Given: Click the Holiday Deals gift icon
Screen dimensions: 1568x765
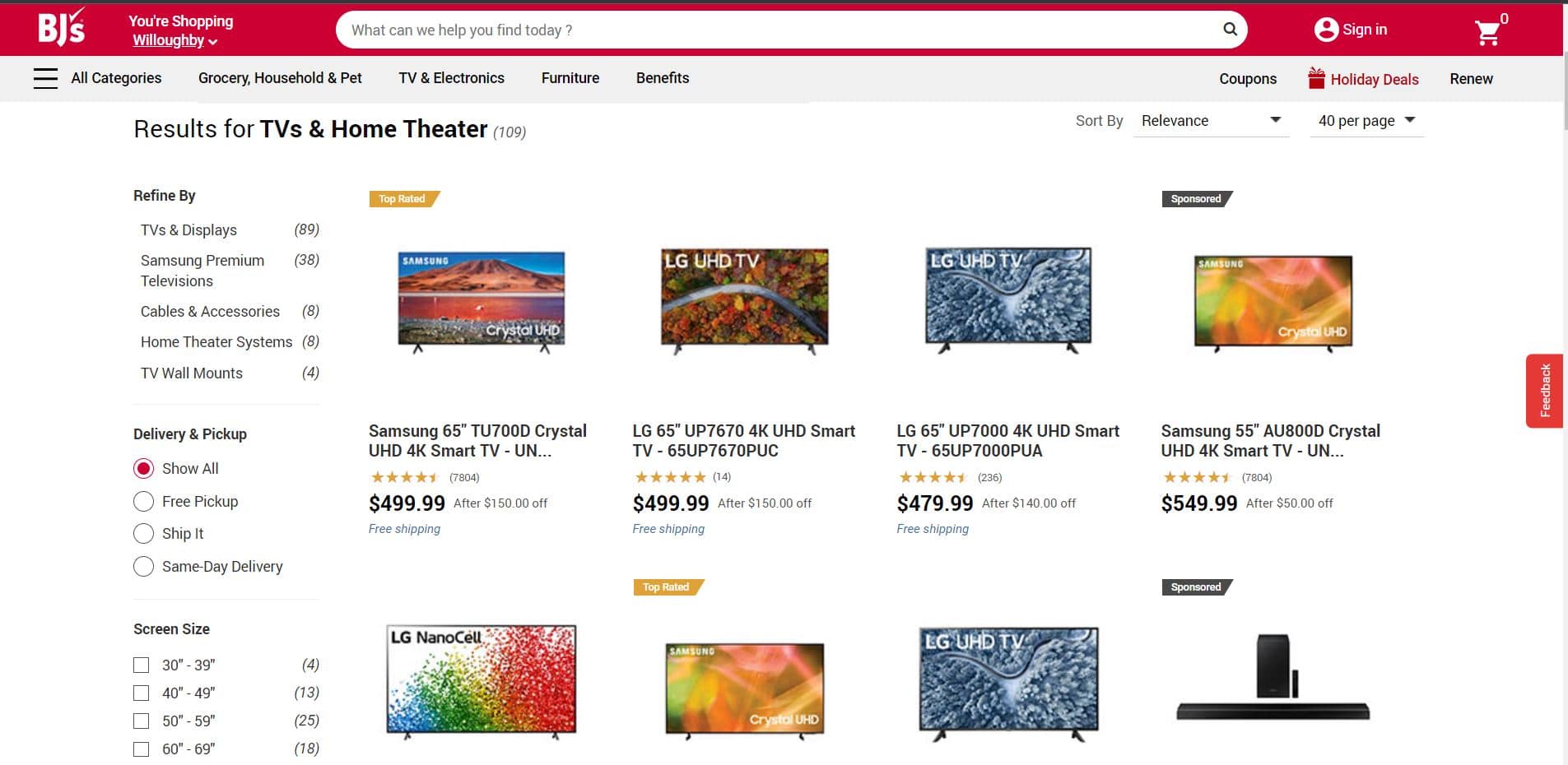Looking at the screenshot, I should coord(1316,78).
